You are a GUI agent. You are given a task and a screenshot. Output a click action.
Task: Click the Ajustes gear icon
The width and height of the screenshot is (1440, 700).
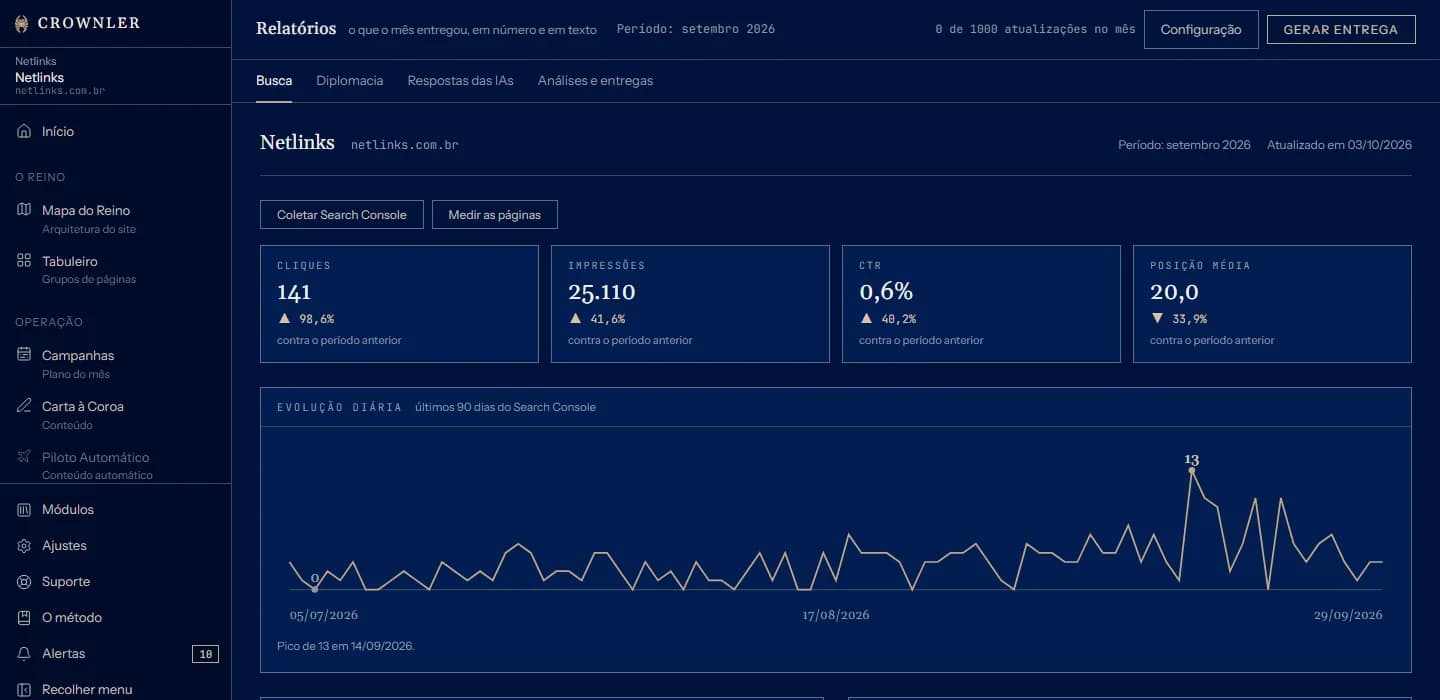pos(24,545)
